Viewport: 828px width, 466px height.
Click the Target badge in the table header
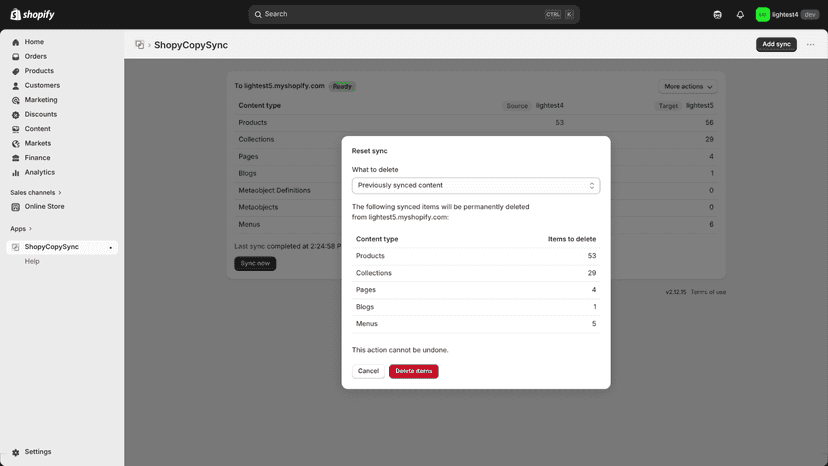tap(668, 106)
